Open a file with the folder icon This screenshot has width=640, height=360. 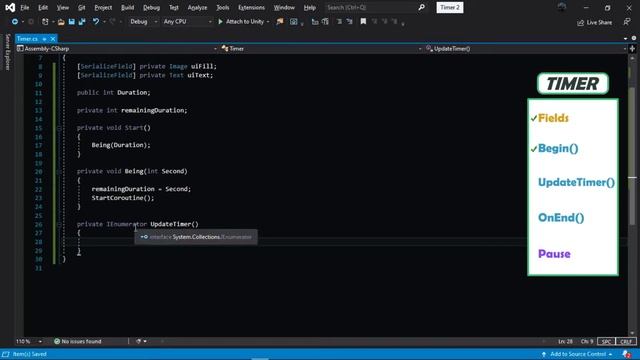61,22
